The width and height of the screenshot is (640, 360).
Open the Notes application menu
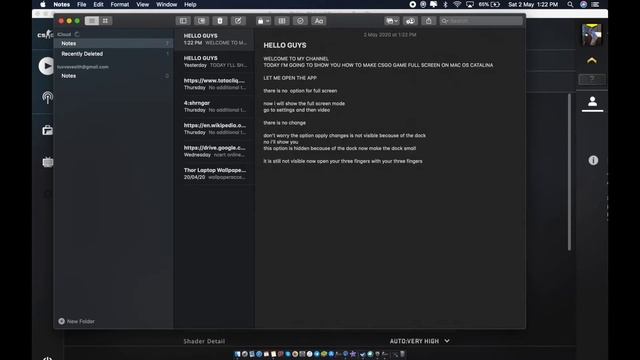point(62,4)
